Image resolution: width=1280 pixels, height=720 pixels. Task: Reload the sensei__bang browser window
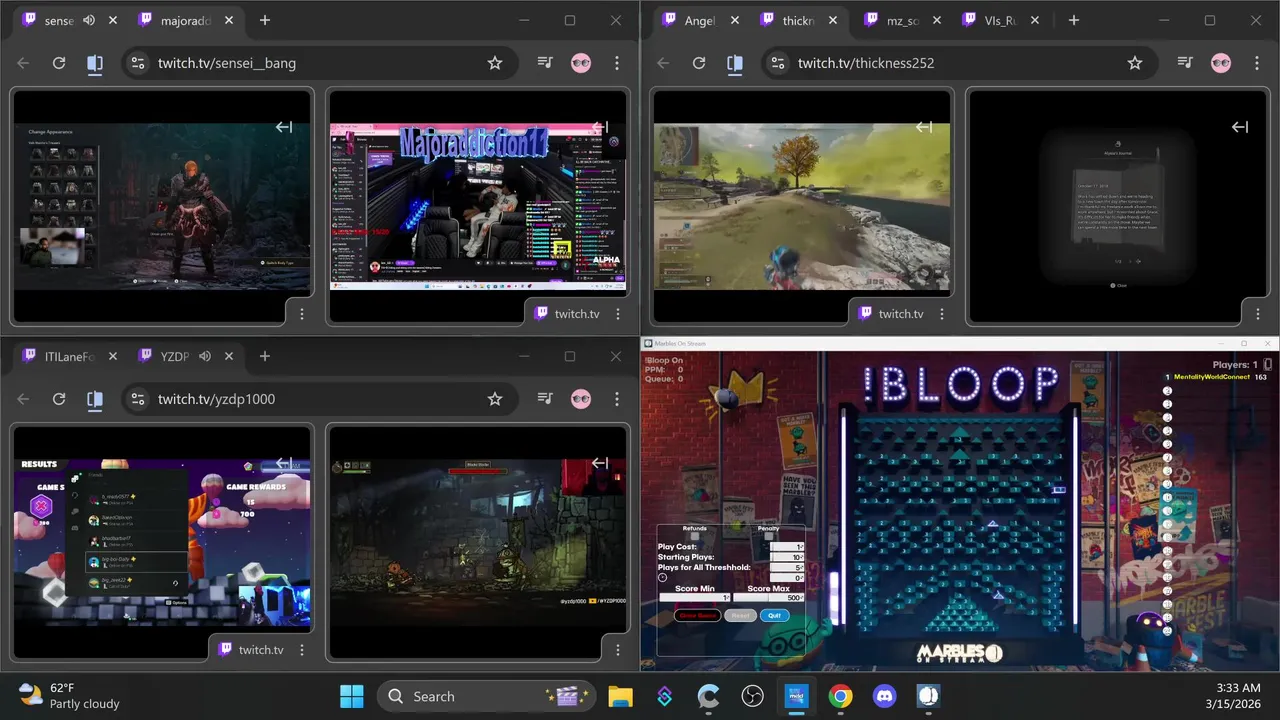pos(59,63)
